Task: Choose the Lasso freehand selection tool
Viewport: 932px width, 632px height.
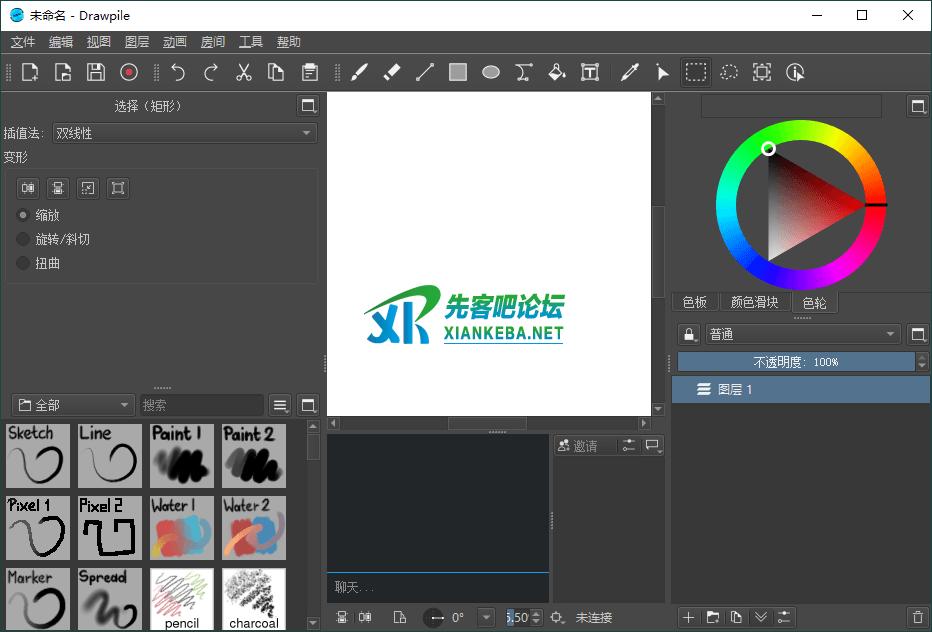Action: 729,71
